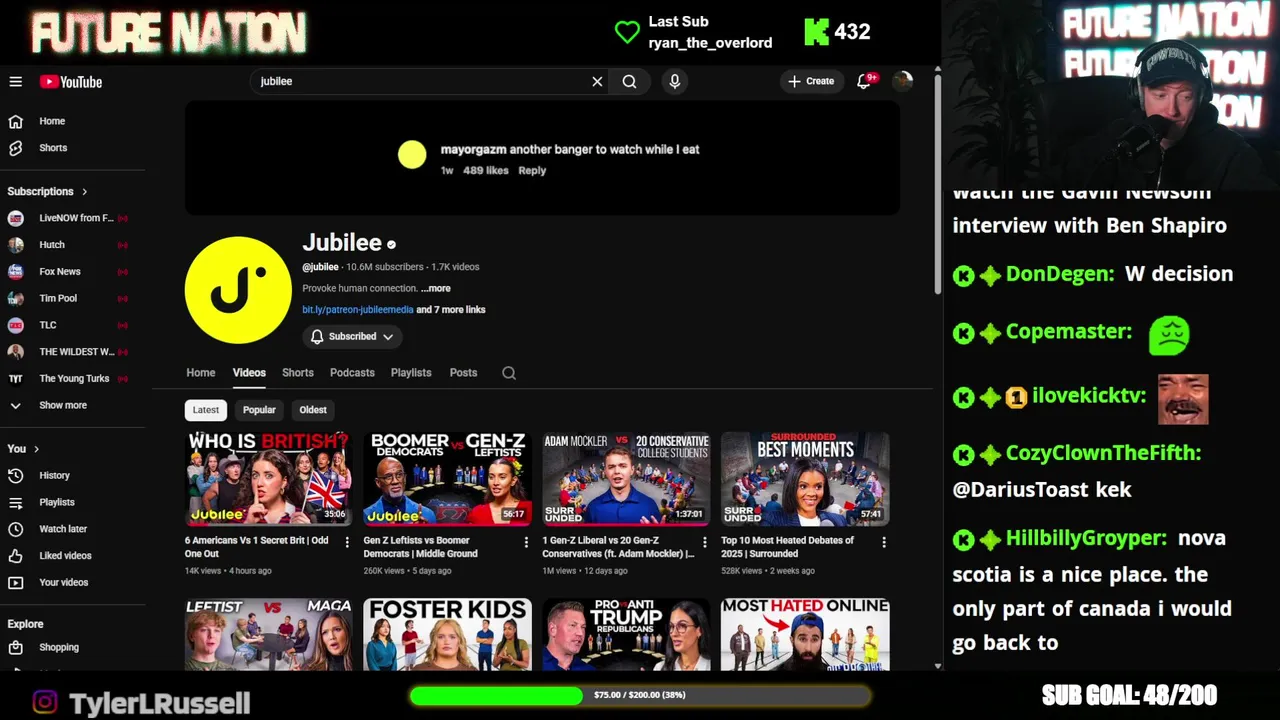This screenshot has height=720, width=1280.
Task: Click the magnifier search button
Action: pyautogui.click(x=629, y=82)
